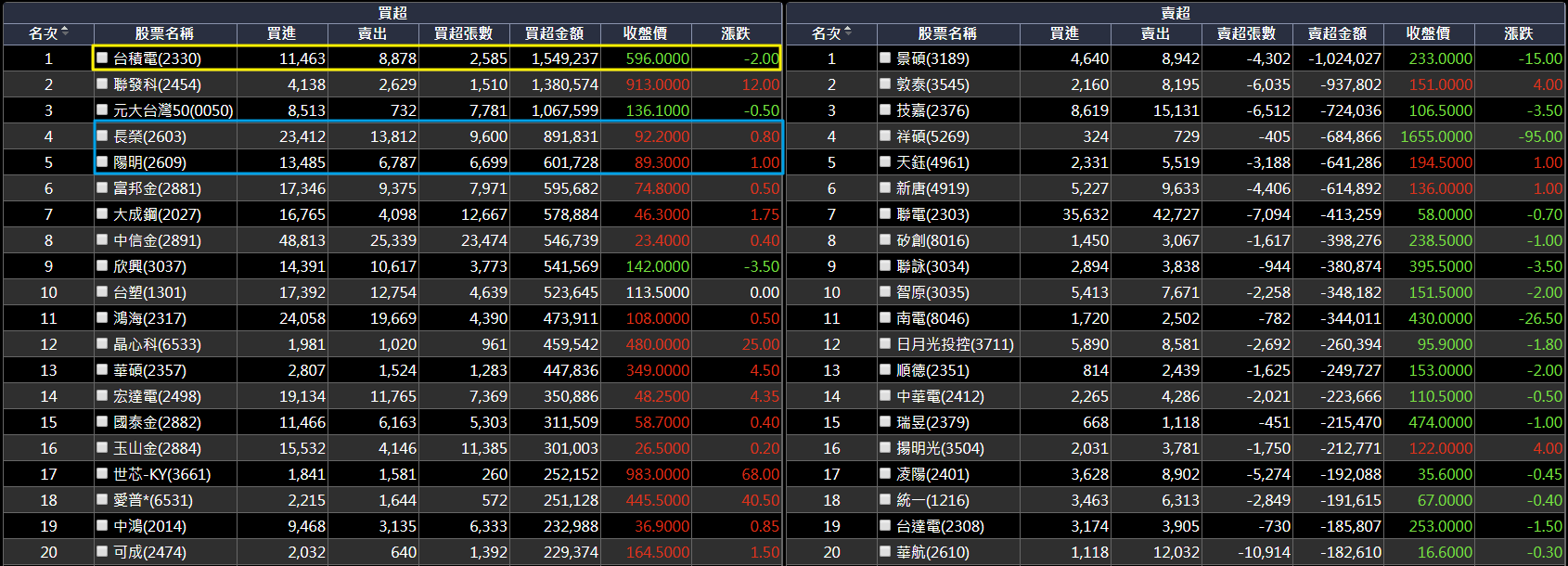Open stock 晶心科(6533)
1568x566 pixels.
tap(157, 344)
